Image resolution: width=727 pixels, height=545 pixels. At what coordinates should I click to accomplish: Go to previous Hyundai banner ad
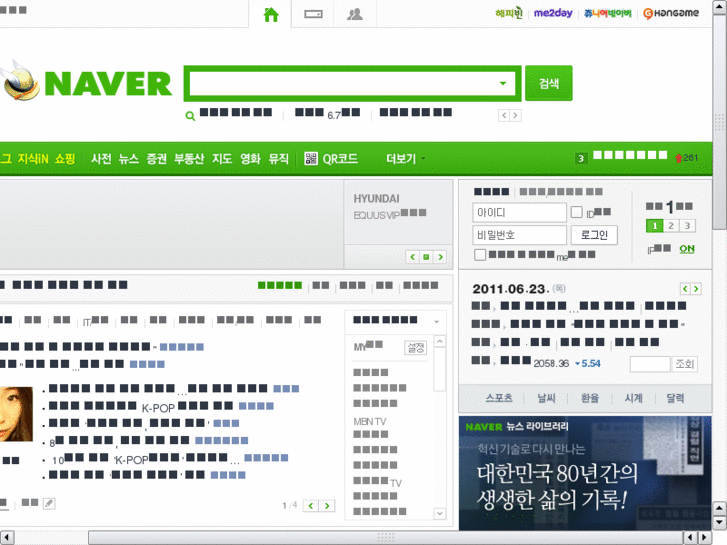pyautogui.click(x=412, y=256)
